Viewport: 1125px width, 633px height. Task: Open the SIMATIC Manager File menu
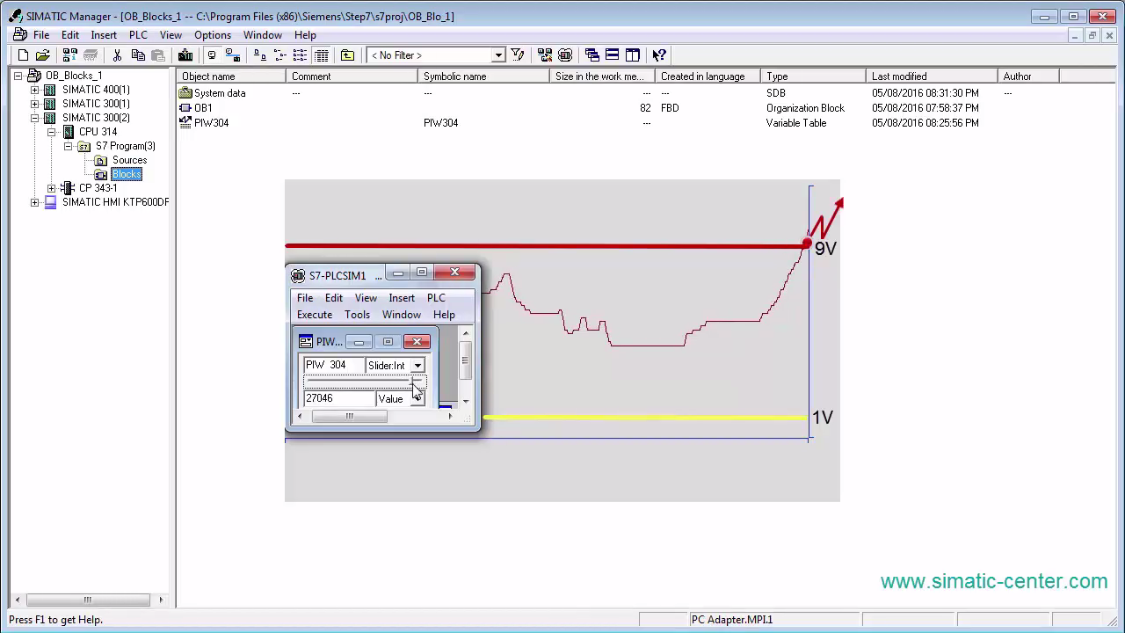point(41,35)
